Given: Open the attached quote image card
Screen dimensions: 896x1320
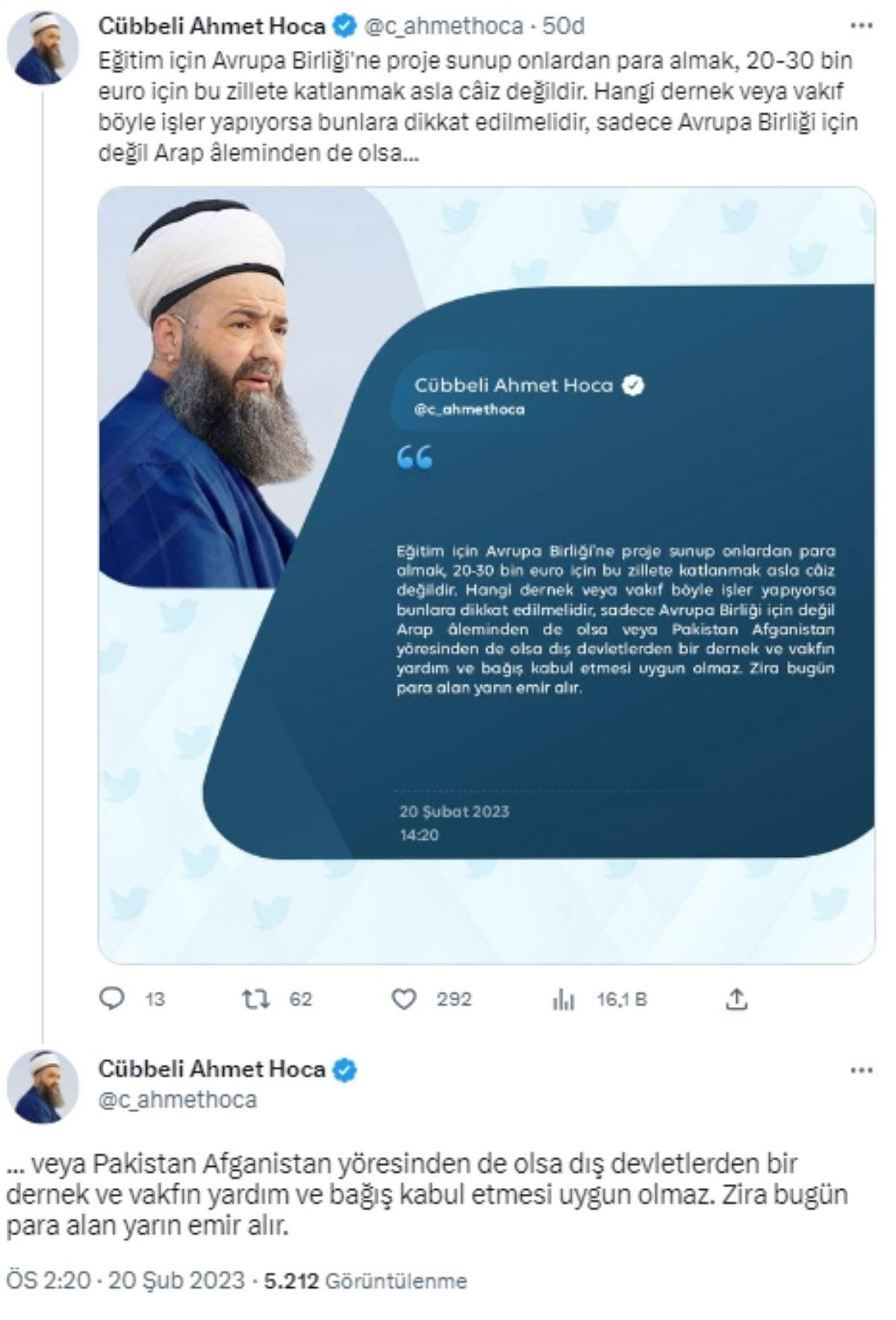Looking at the screenshot, I should click(486, 575).
